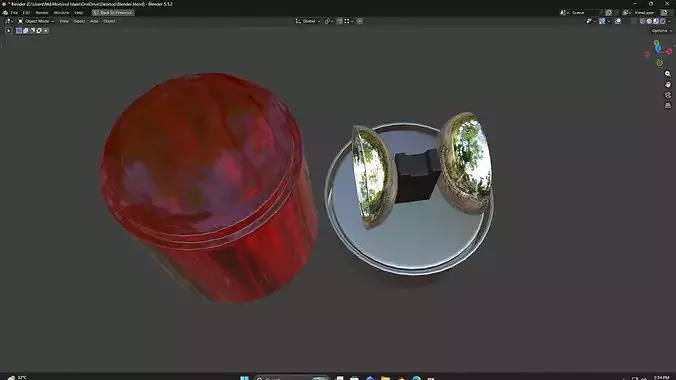
Task: Click the negative X axis gizmo
Action: [x=647, y=54]
